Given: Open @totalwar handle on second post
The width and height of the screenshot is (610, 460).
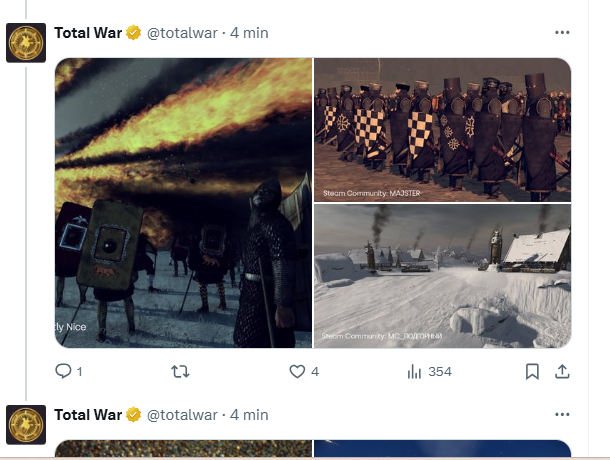Looking at the screenshot, I should [x=182, y=415].
